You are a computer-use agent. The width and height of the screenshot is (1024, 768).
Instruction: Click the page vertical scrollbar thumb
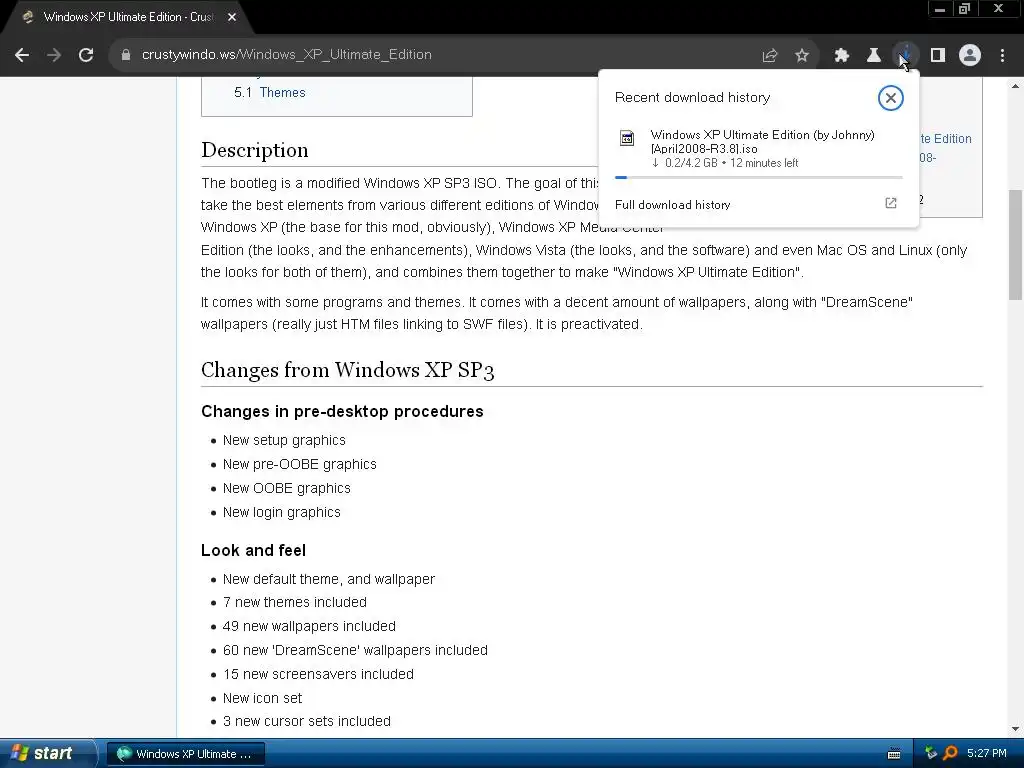(x=1016, y=245)
